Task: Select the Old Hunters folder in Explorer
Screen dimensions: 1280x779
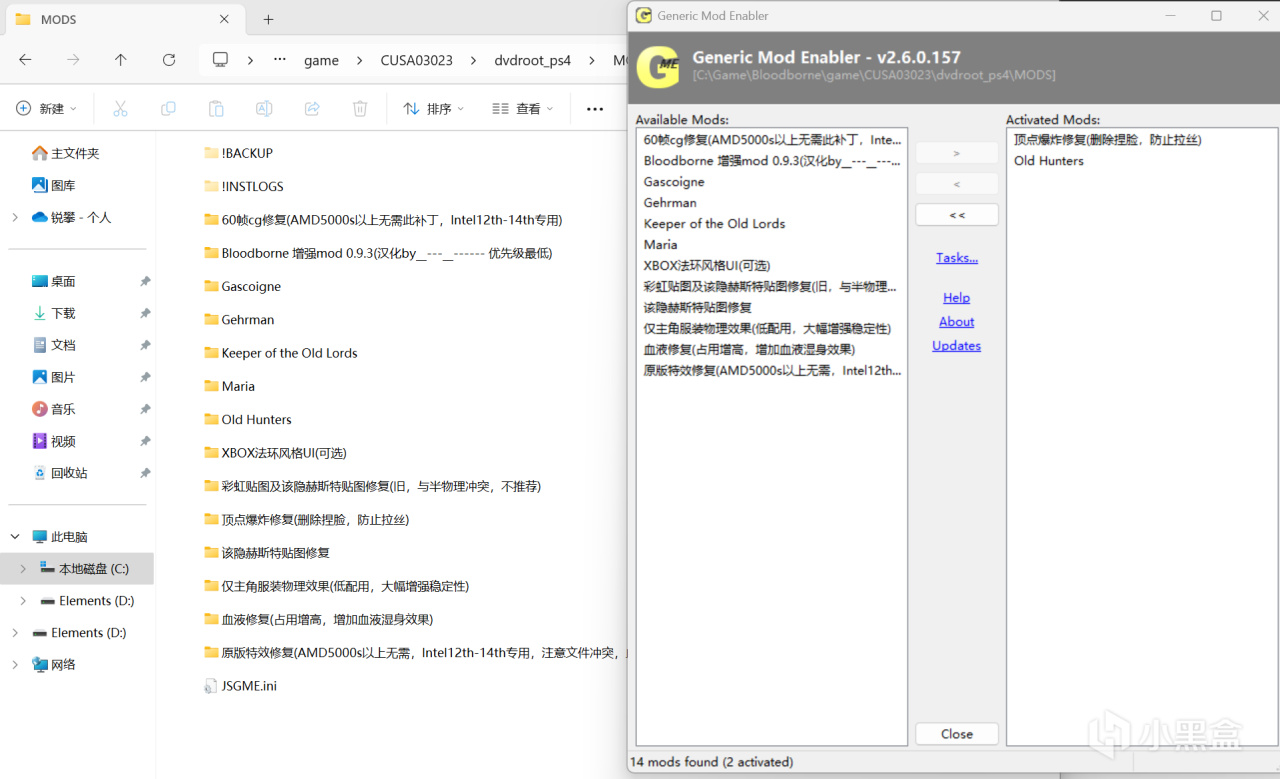Action: point(248,420)
